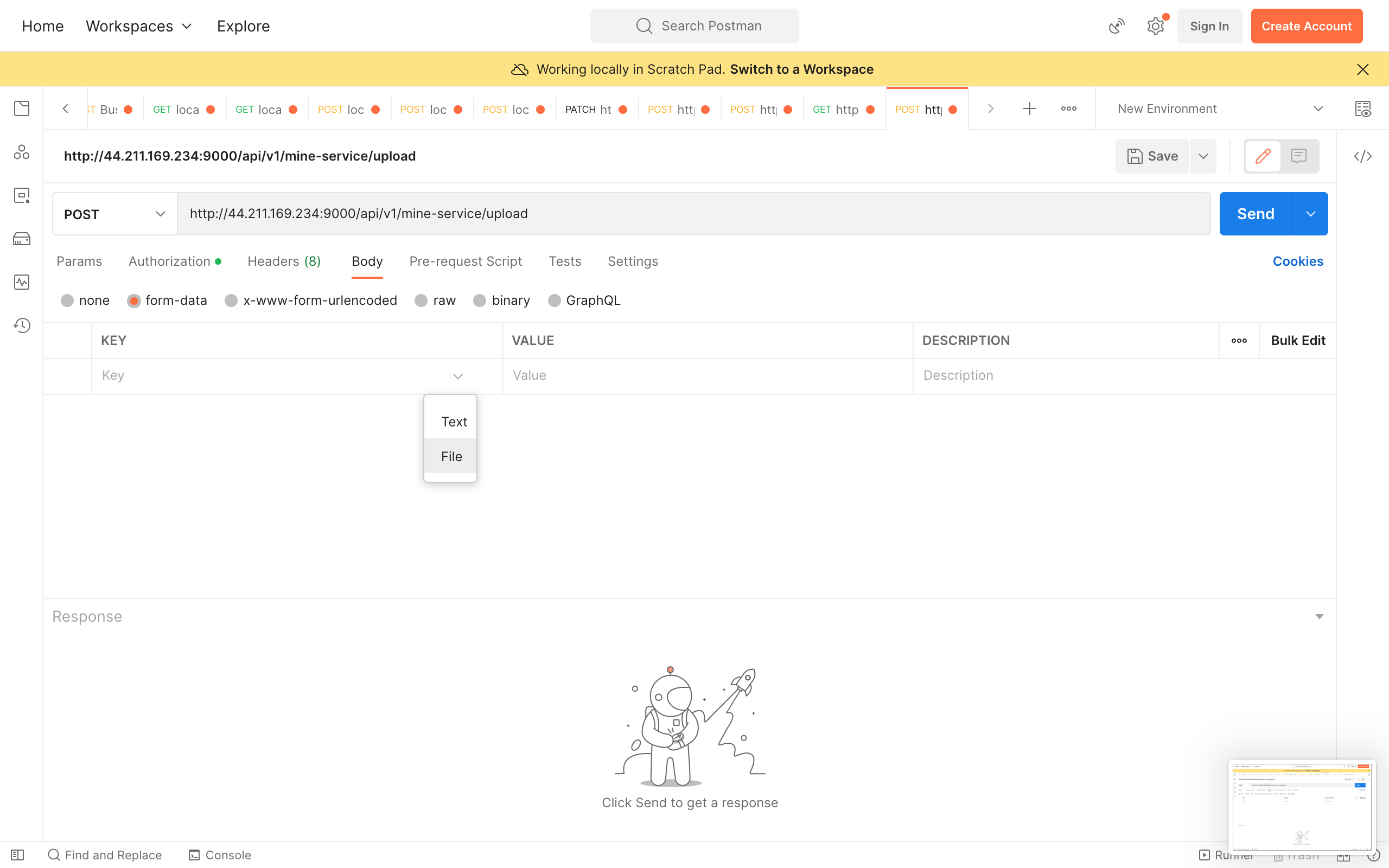1389x868 pixels.
Task: Open the Mock Servers sidebar icon
Action: click(x=22, y=239)
